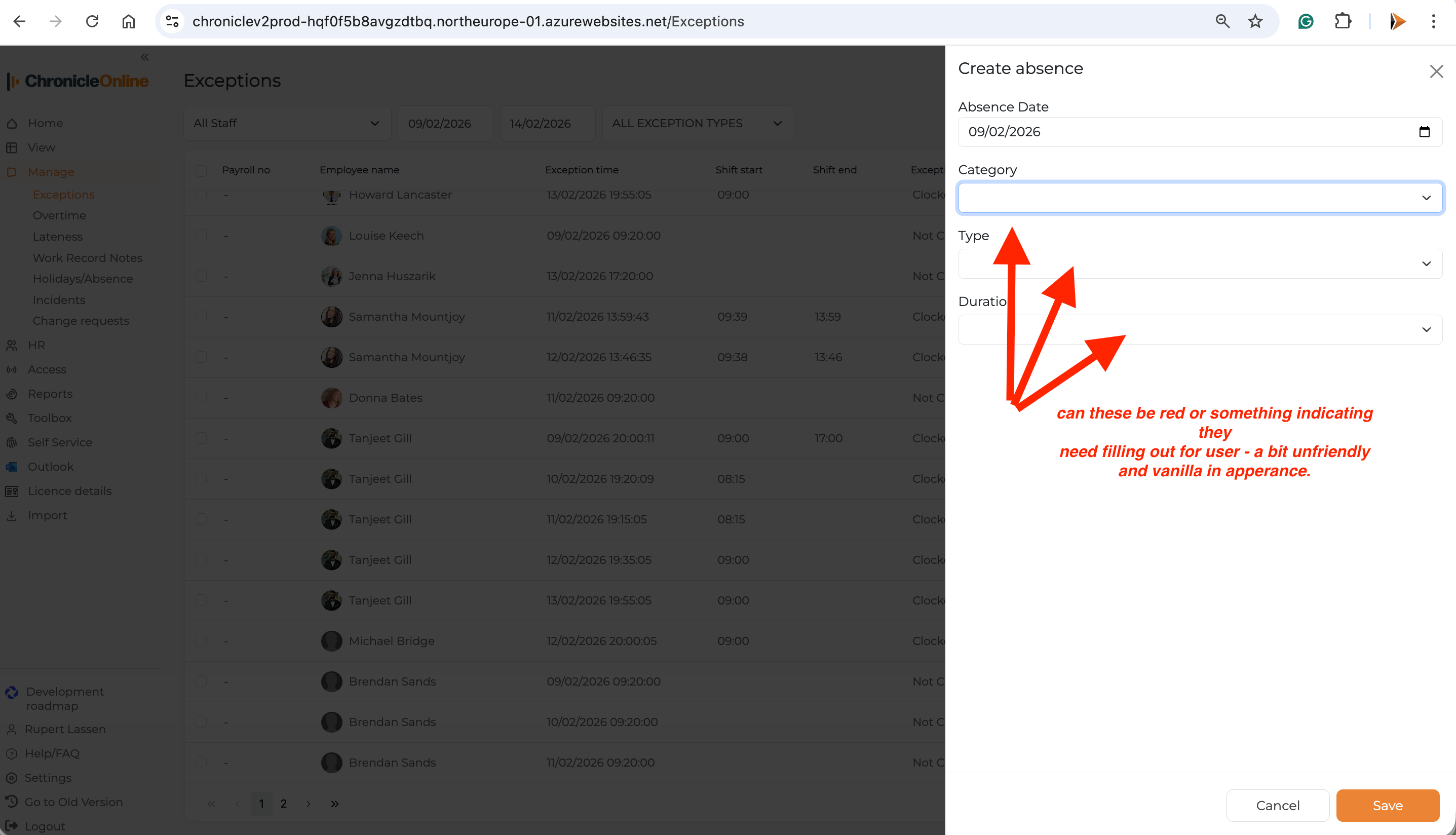Image resolution: width=1456 pixels, height=835 pixels.
Task: Click the Self Service fingerprint icon
Action: point(12,443)
